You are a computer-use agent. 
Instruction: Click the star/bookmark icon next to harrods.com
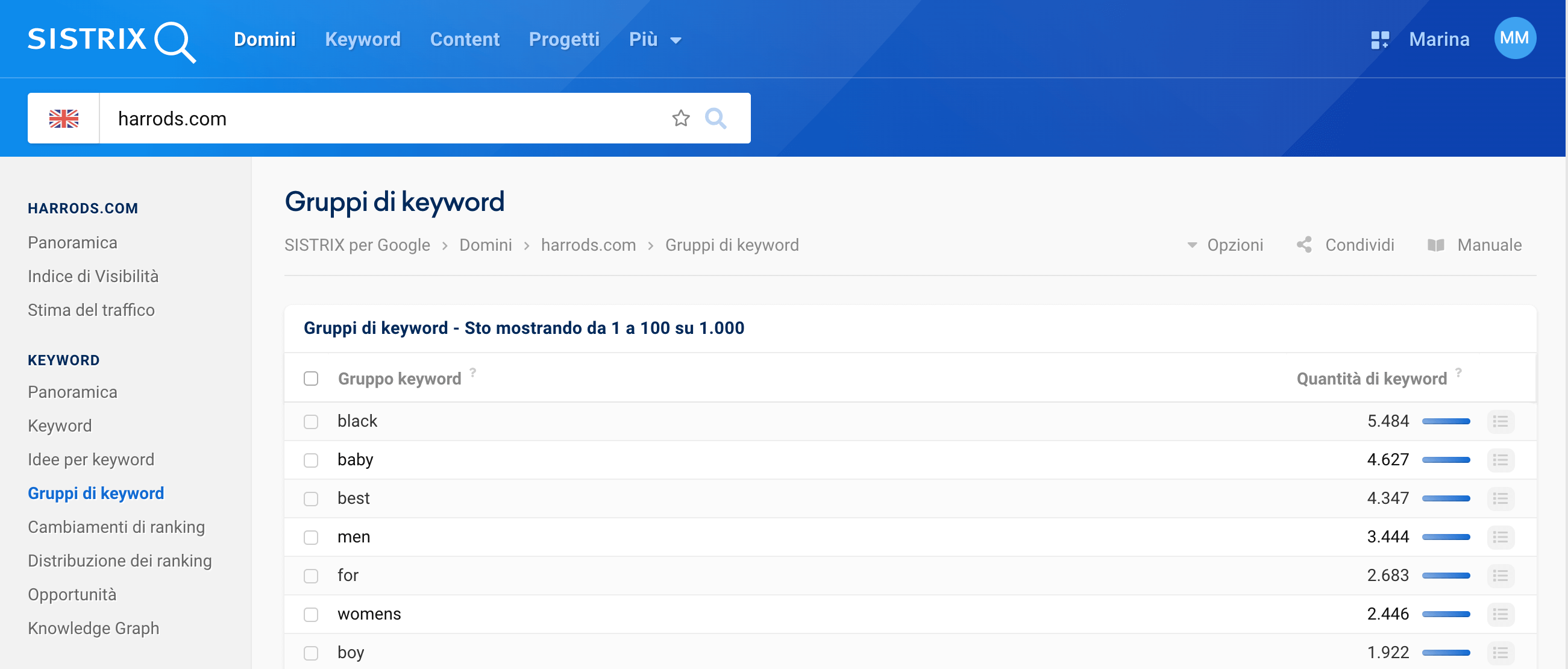click(682, 117)
